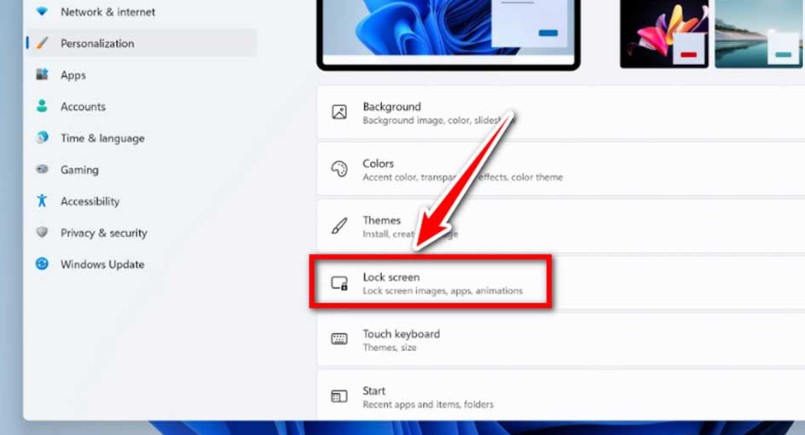Click the Wi-Fi icon for Network & internet
Screen dimensions: 805x435
(x=42, y=12)
